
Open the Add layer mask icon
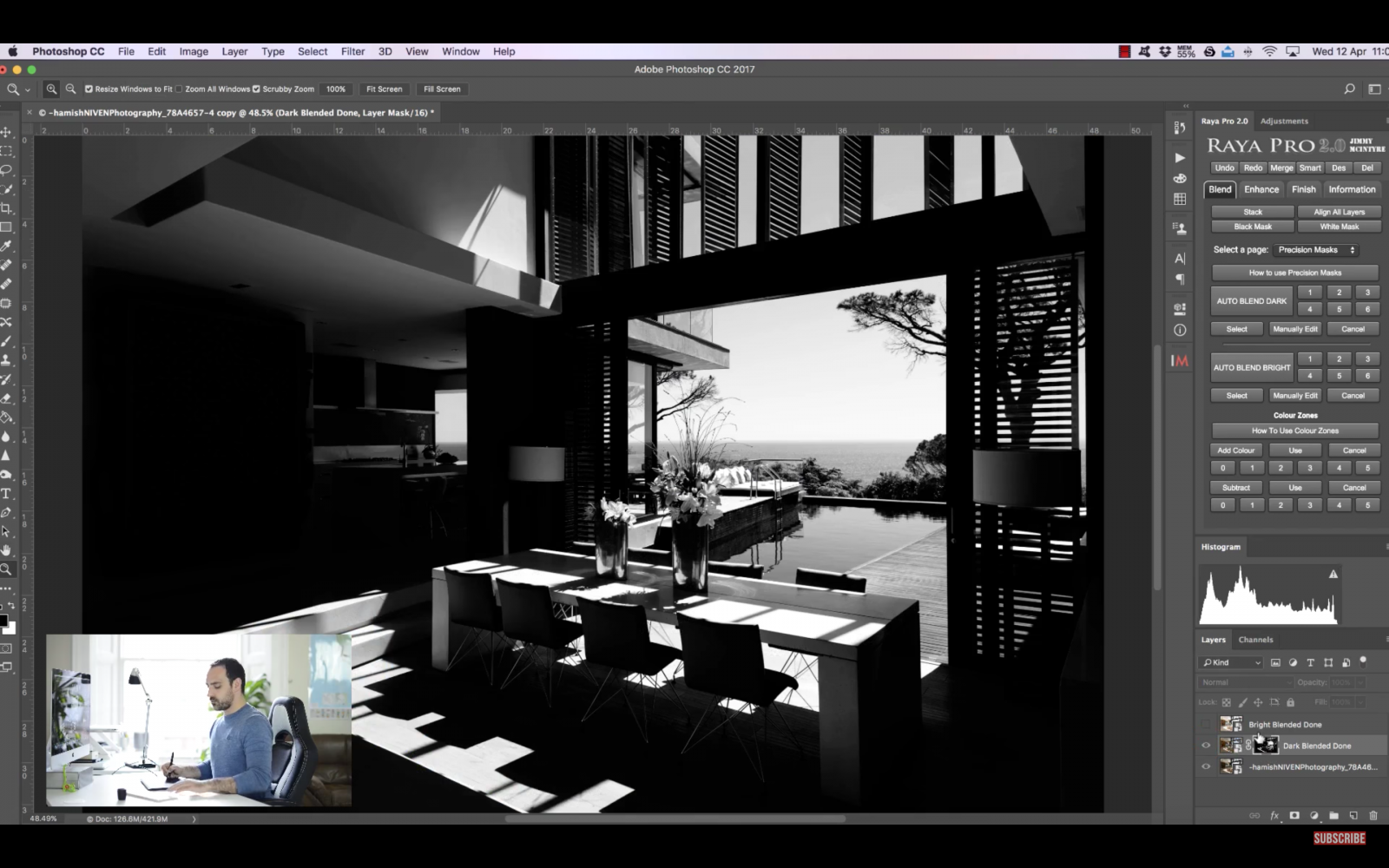click(1293, 815)
